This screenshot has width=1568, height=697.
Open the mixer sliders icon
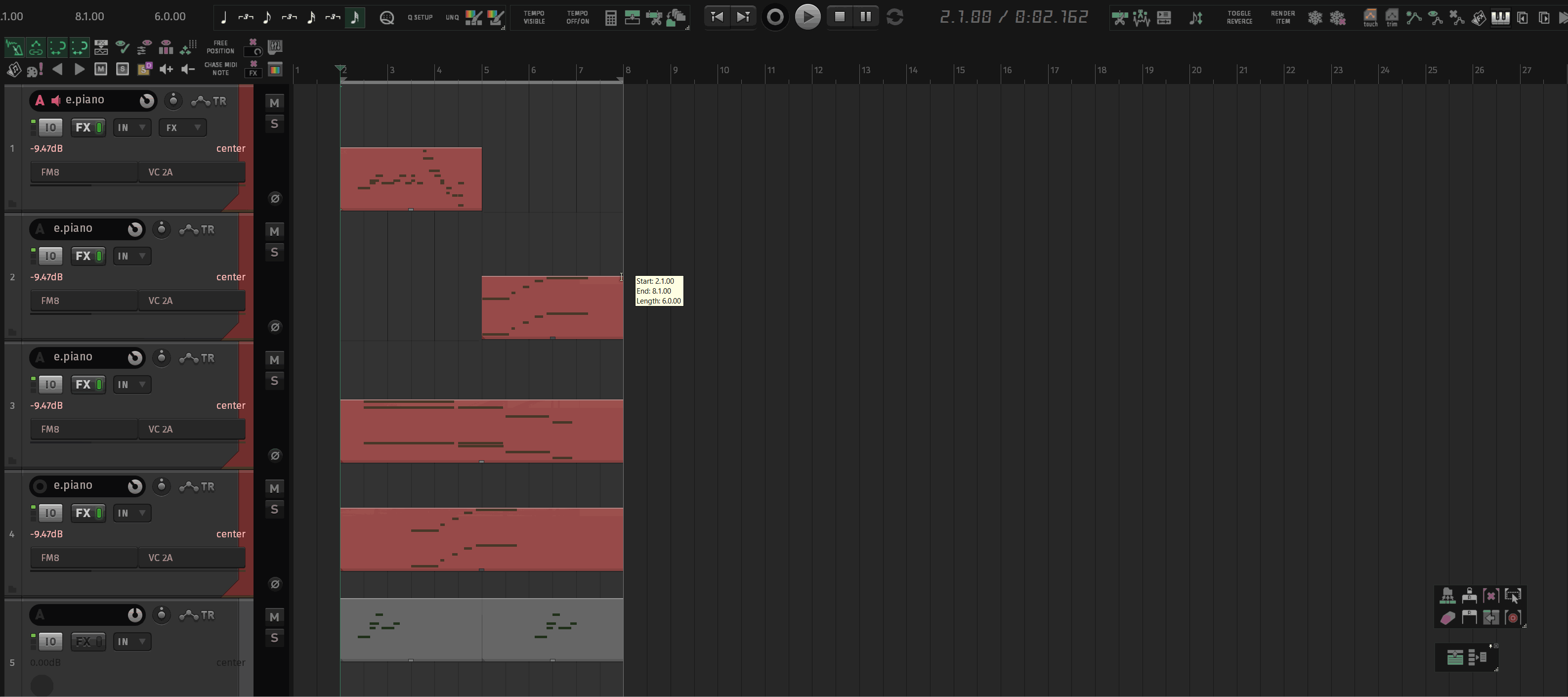(x=275, y=47)
